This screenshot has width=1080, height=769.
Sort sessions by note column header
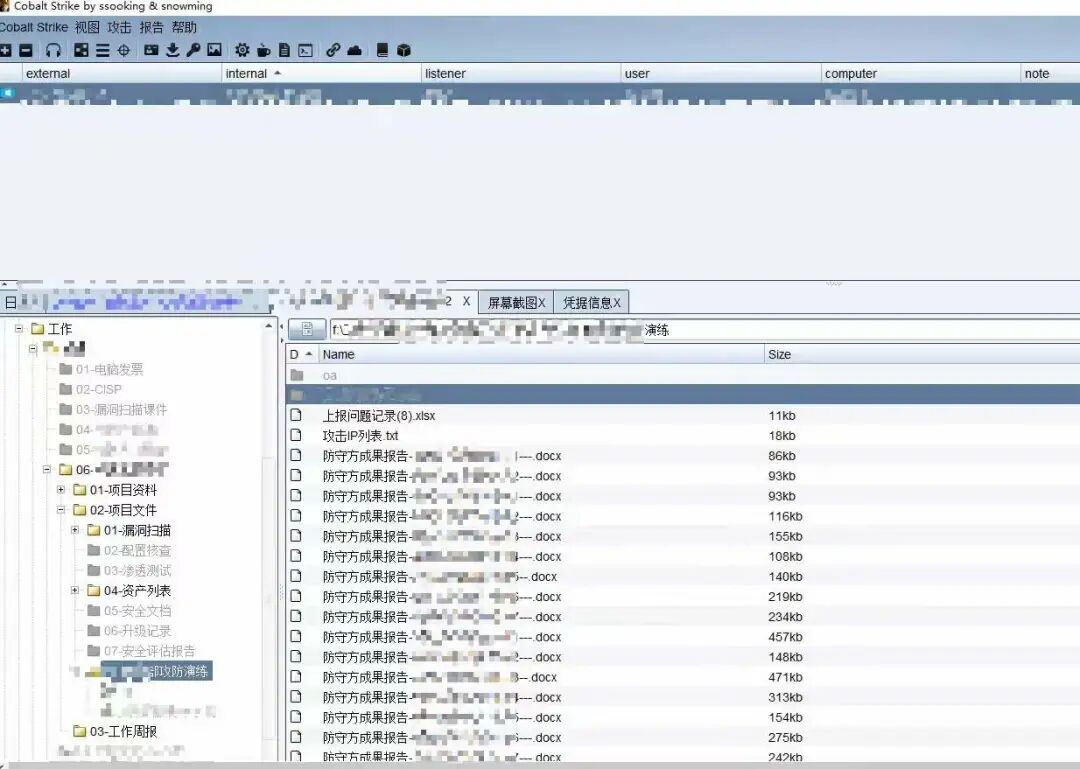[x=1050, y=74]
